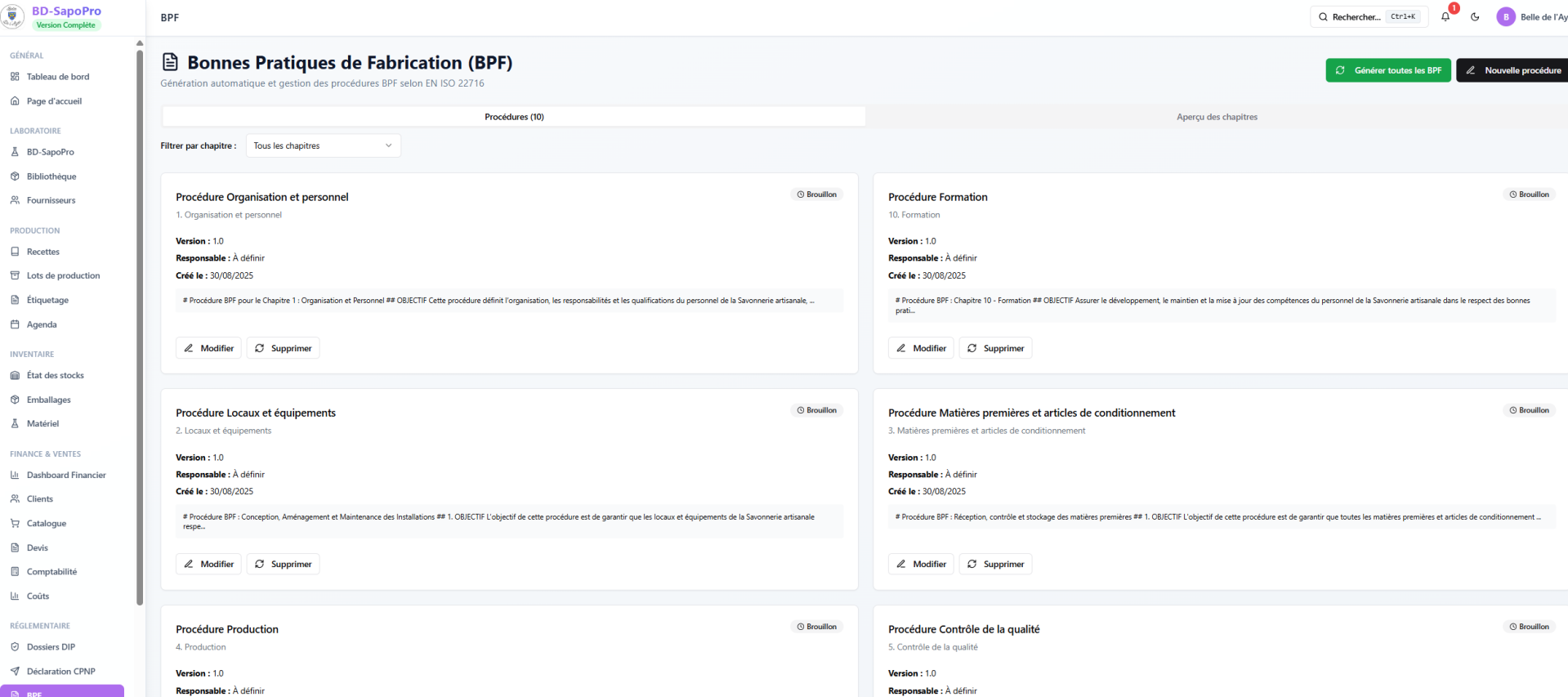Click the Clients people icon

[x=15, y=498]
